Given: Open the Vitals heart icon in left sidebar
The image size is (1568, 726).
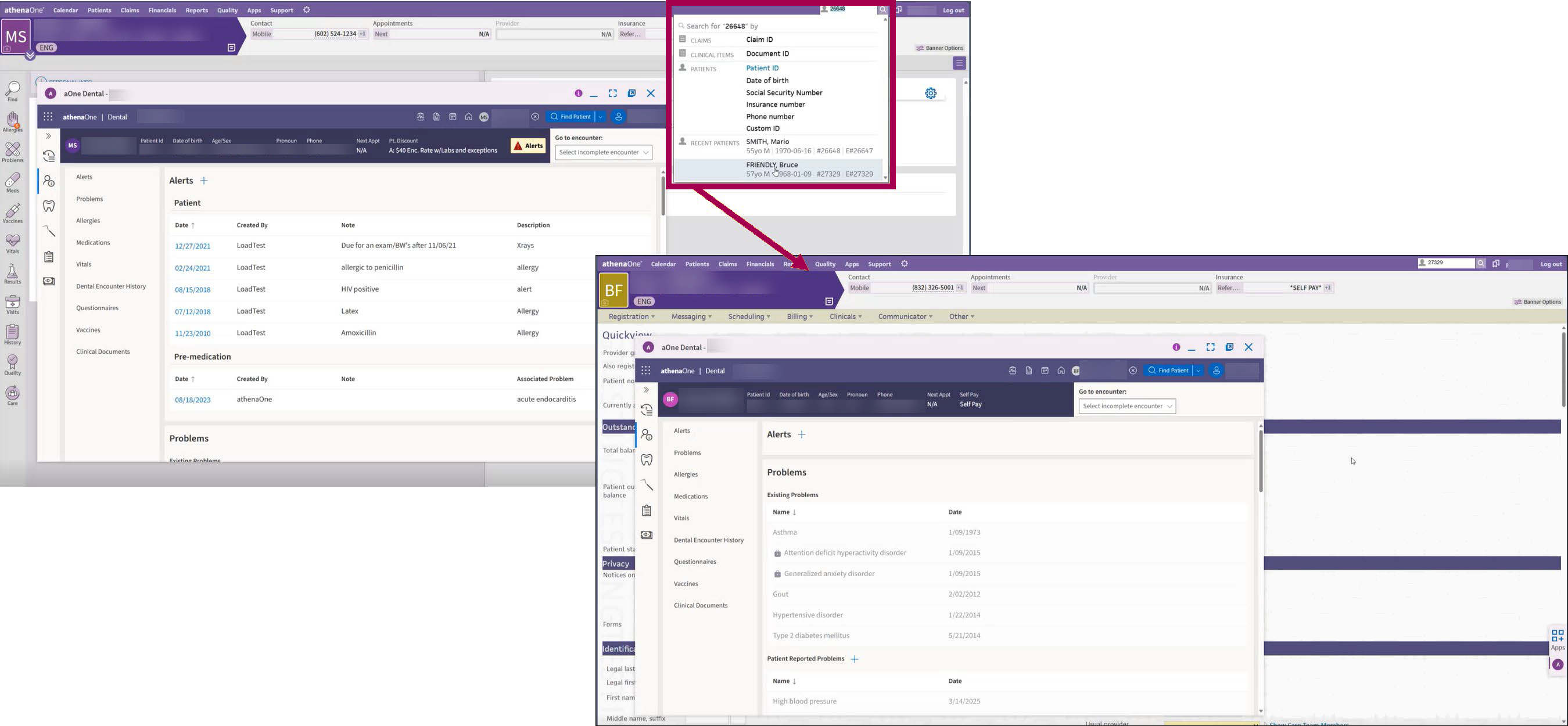Looking at the screenshot, I should [x=13, y=243].
